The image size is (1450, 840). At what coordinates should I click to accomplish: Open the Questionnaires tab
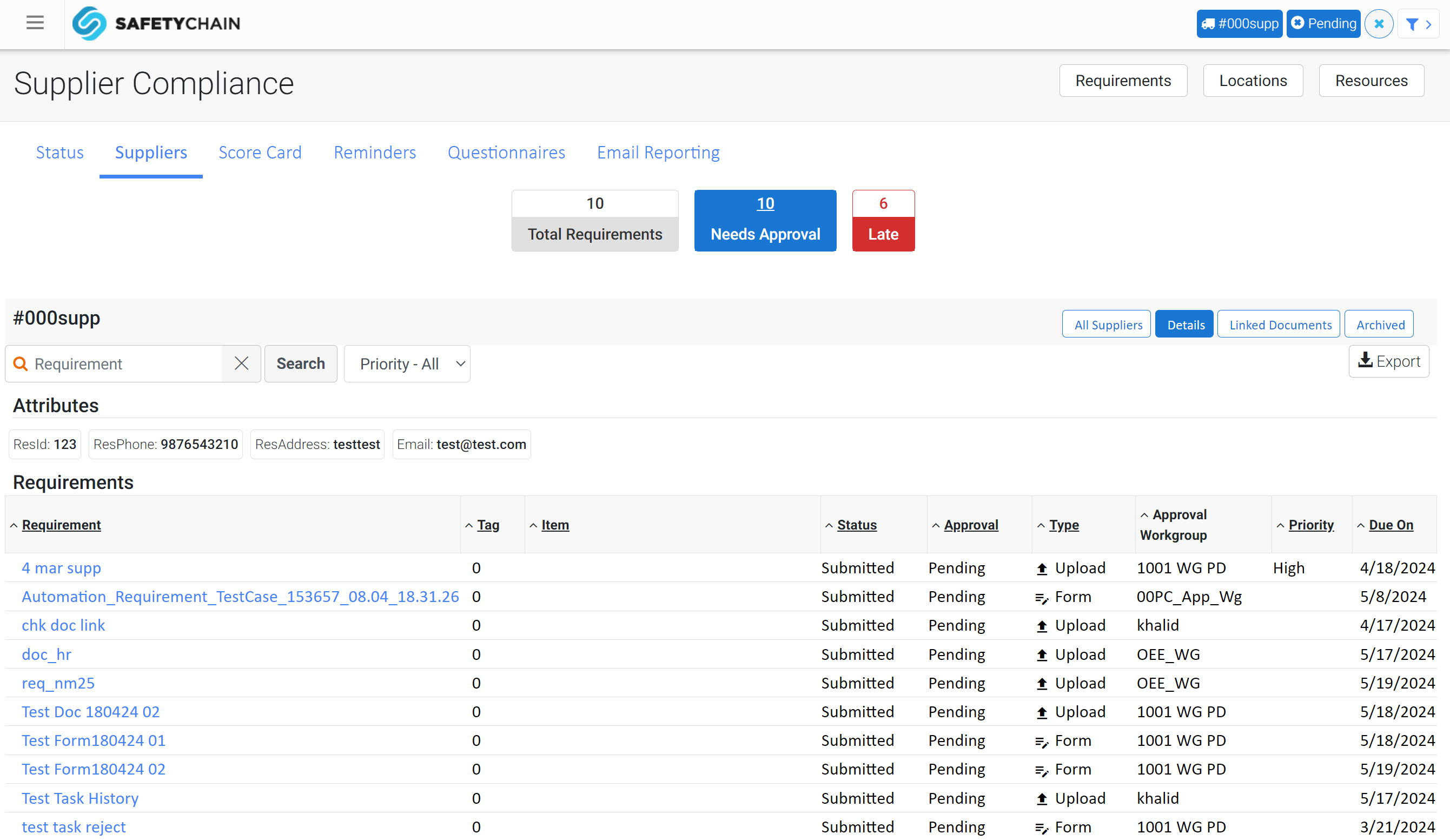coord(506,153)
